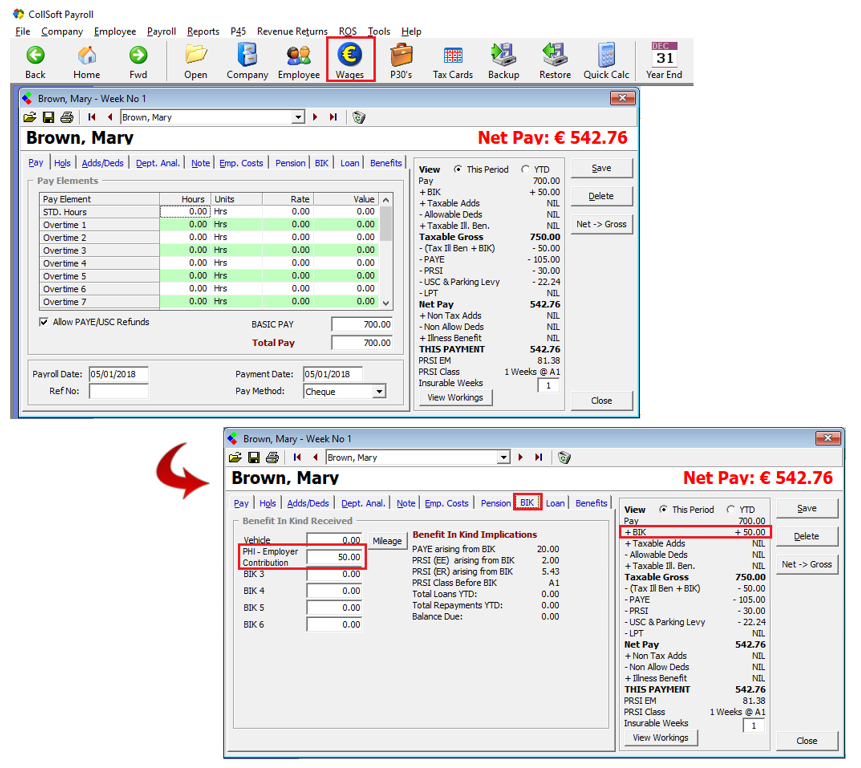Untick Allow PAYE/USC Refunds checkbox
Image resolution: width=861 pixels, height=768 pixels.
tap(43, 322)
